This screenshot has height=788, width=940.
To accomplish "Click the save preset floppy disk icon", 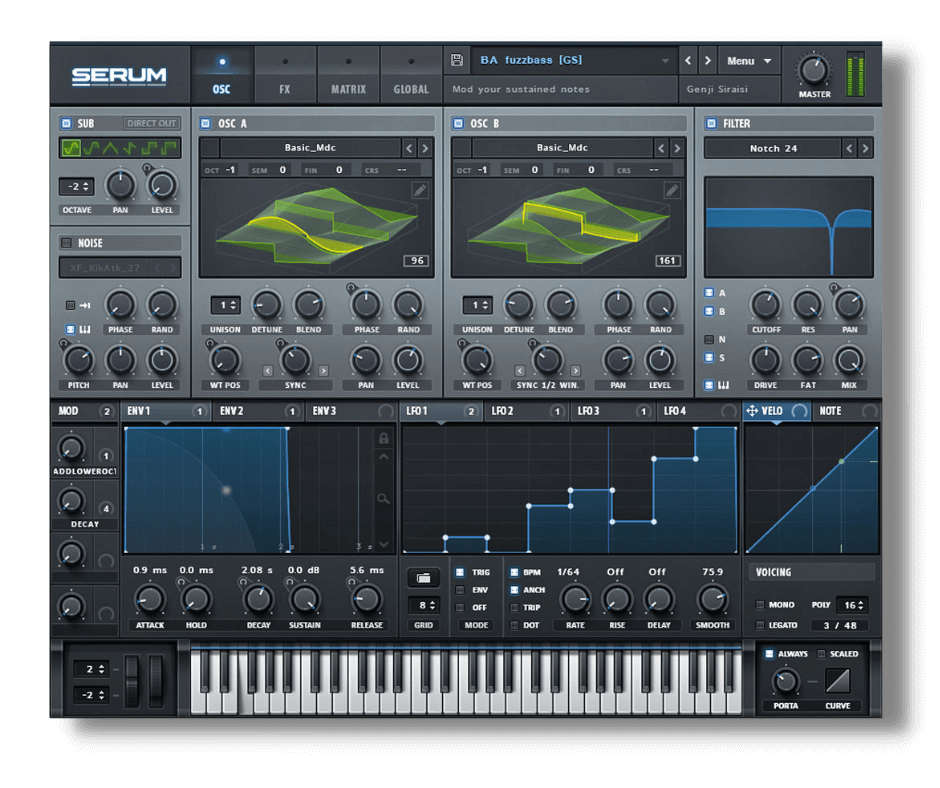I will tap(457, 61).
